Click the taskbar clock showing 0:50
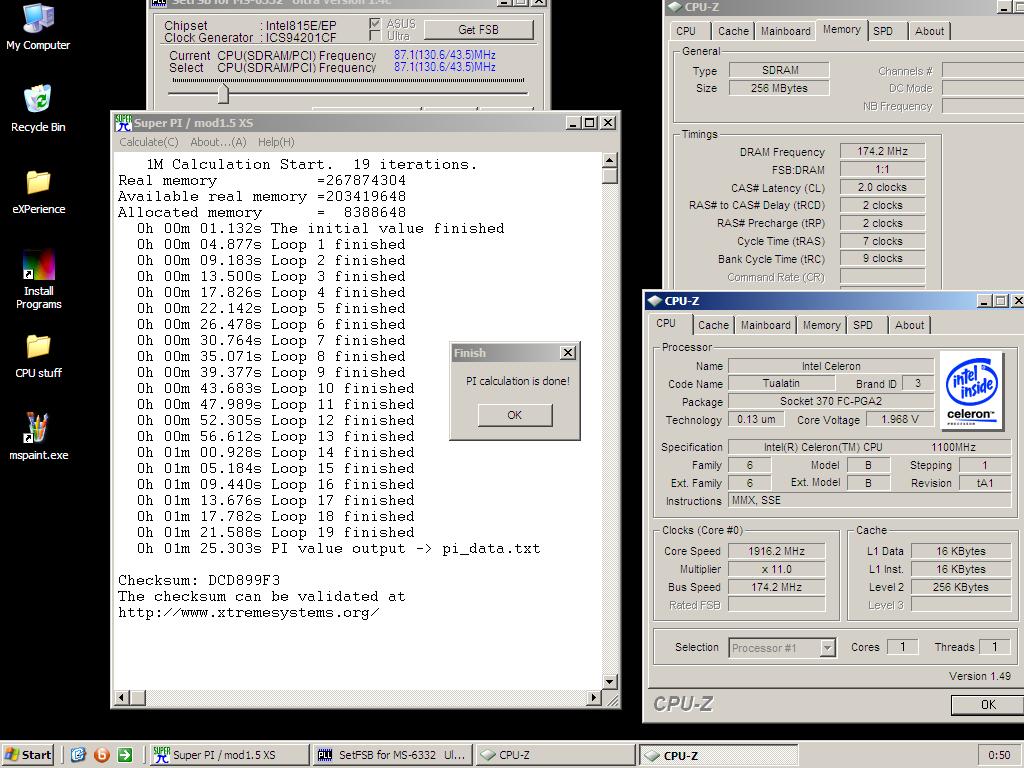The height and width of the screenshot is (768, 1024). [x=999, y=755]
